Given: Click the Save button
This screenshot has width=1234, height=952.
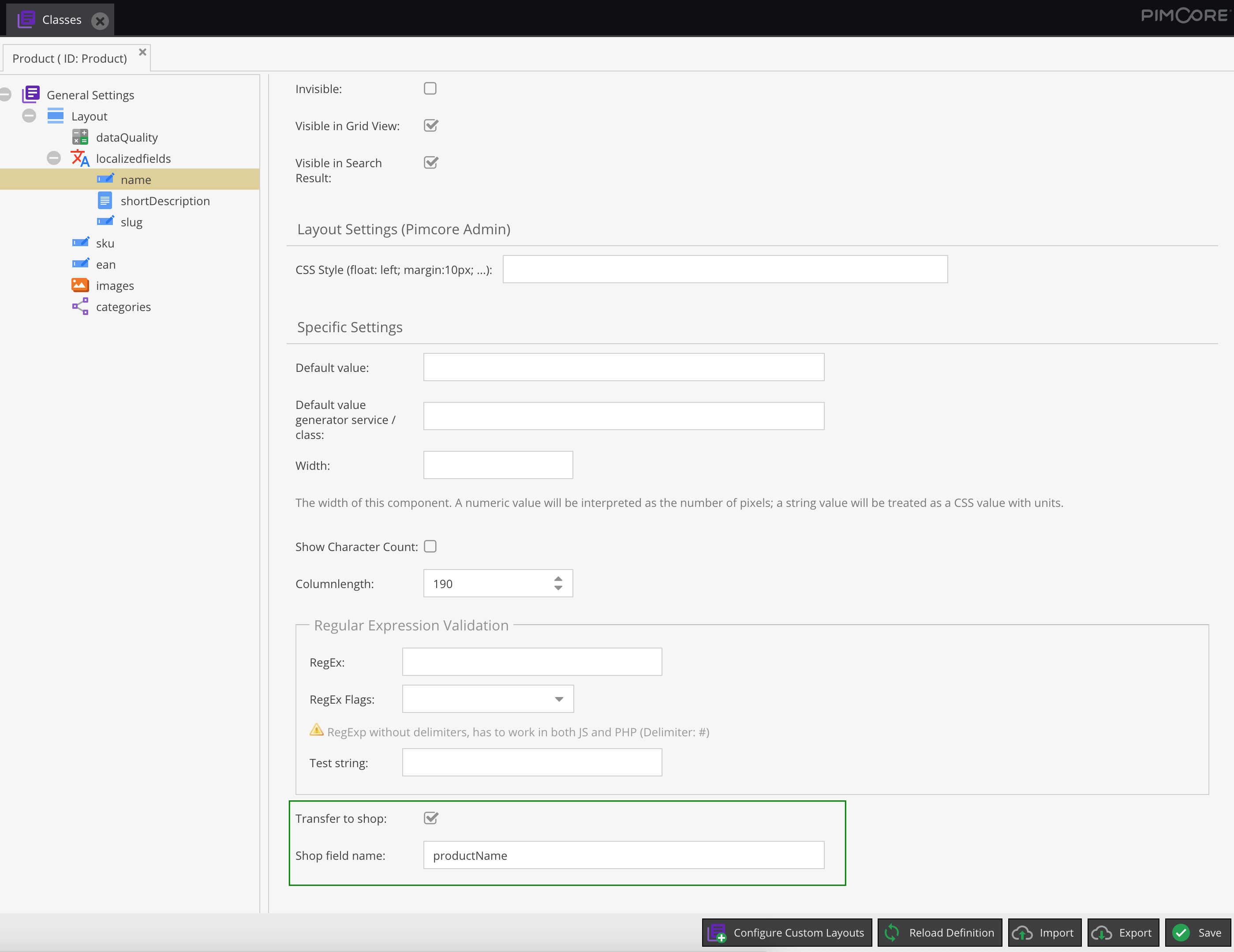Looking at the screenshot, I should click(x=1197, y=933).
